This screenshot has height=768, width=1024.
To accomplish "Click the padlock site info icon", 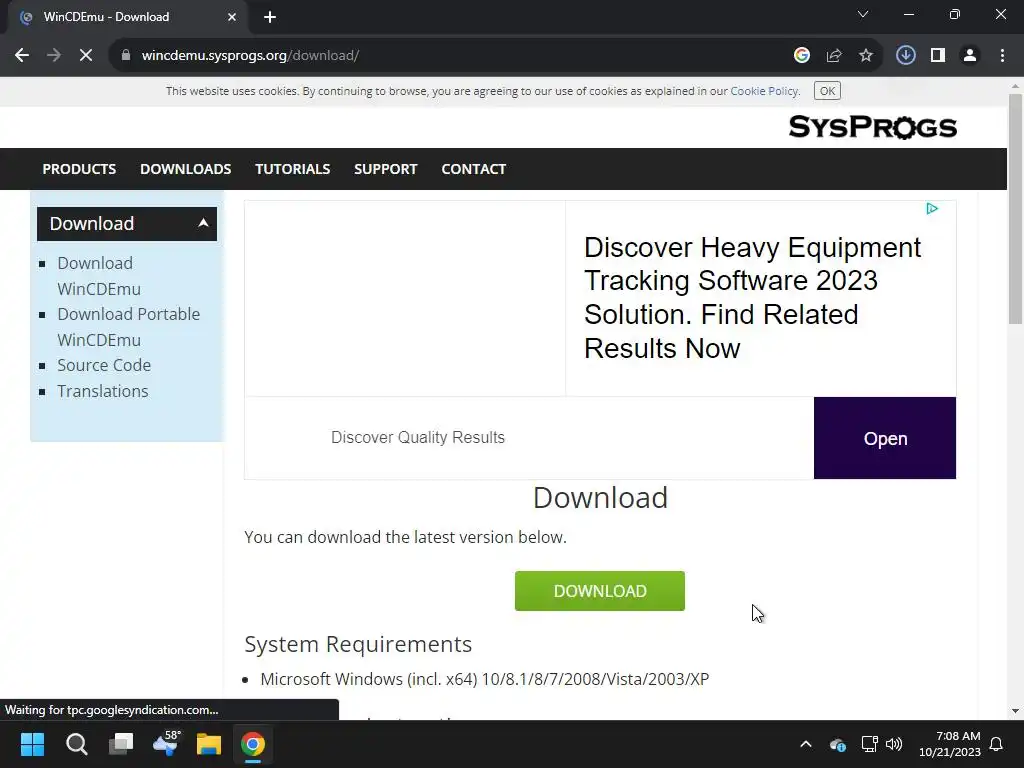I will tap(126, 56).
